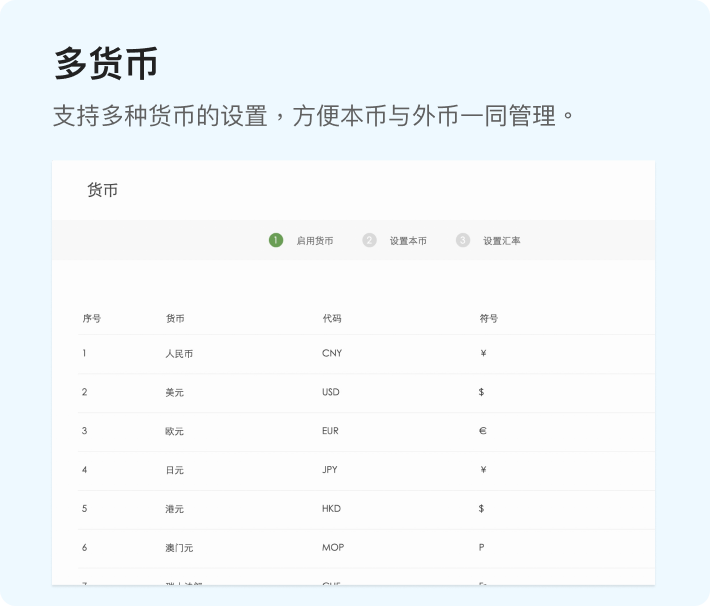Click the HKD code cell
This screenshot has width=710, height=606.
pos(331,509)
